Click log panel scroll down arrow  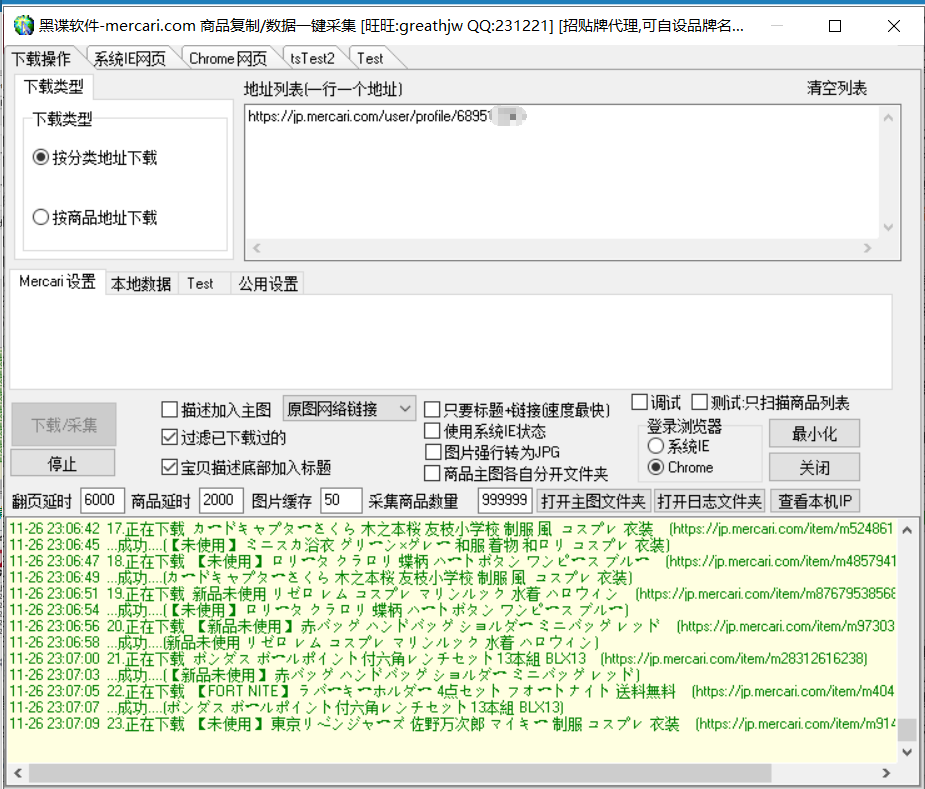coord(907,752)
